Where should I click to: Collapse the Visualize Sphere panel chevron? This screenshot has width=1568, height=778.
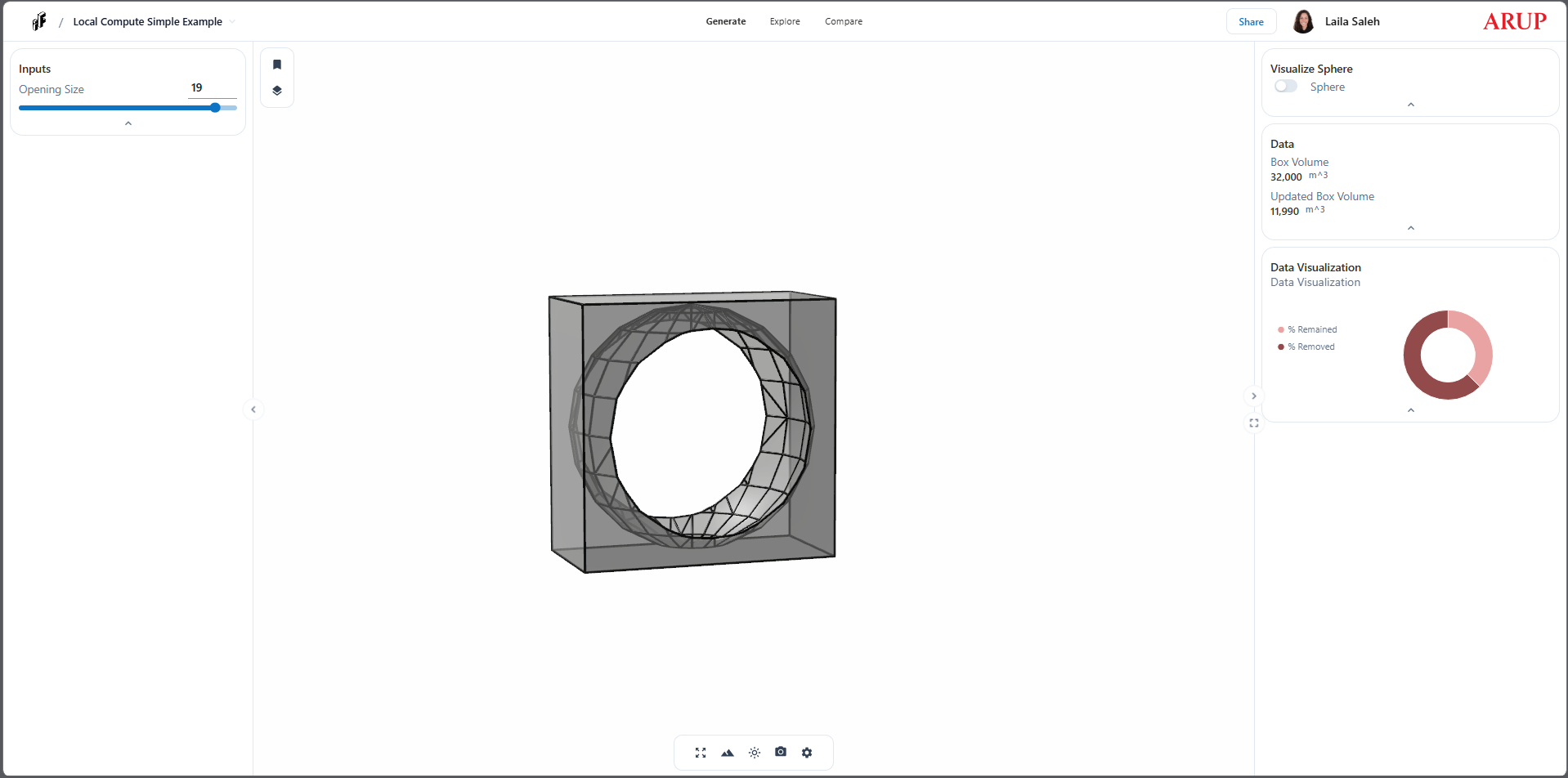click(x=1411, y=105)
